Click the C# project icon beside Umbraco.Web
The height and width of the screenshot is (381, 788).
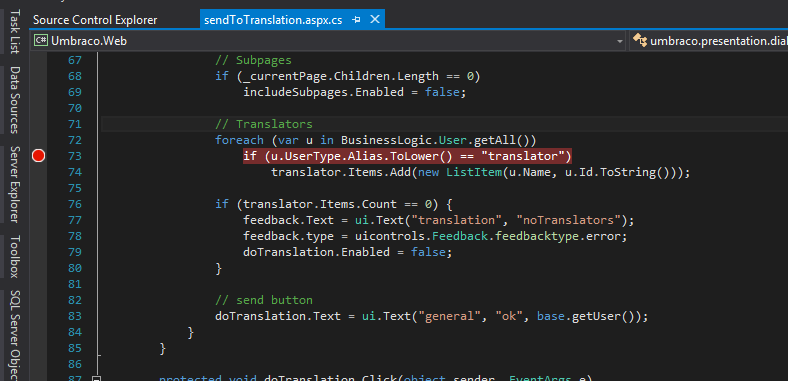(x=41, y=41)
